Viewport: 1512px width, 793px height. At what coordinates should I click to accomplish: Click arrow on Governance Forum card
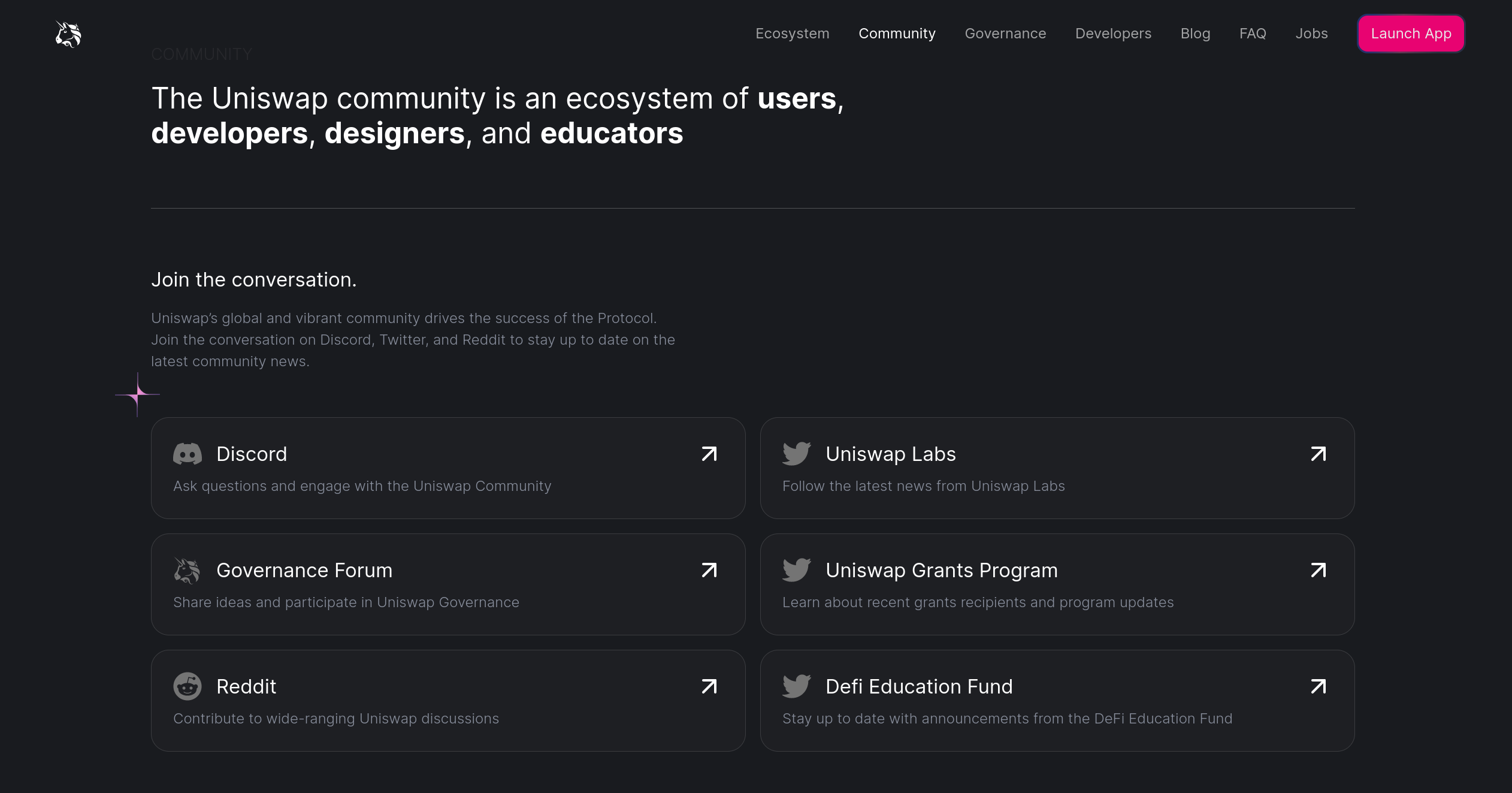(709, 570)
